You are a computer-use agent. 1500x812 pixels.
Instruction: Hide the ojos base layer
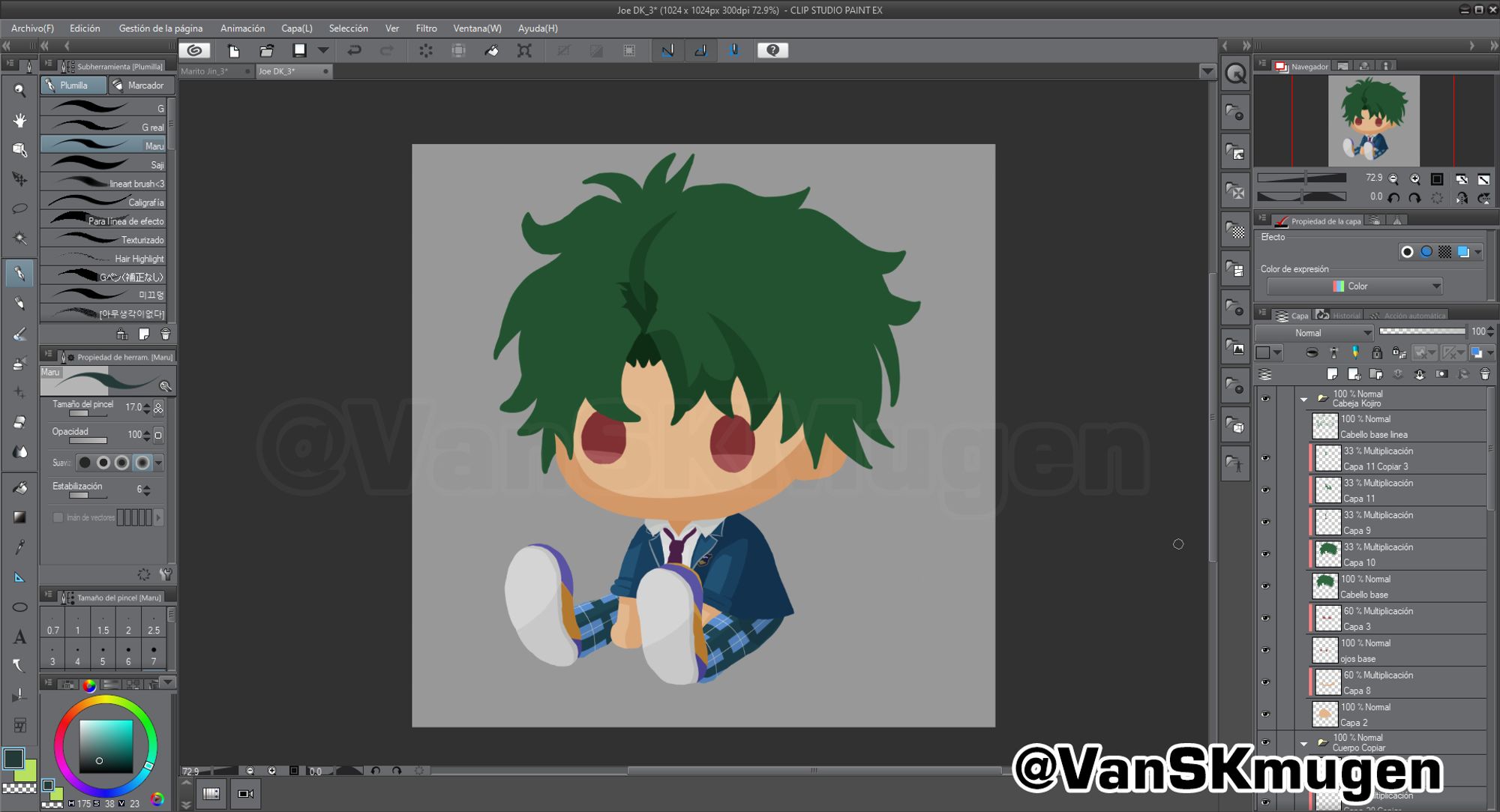pyautogui.click(x=1266, y=650)
